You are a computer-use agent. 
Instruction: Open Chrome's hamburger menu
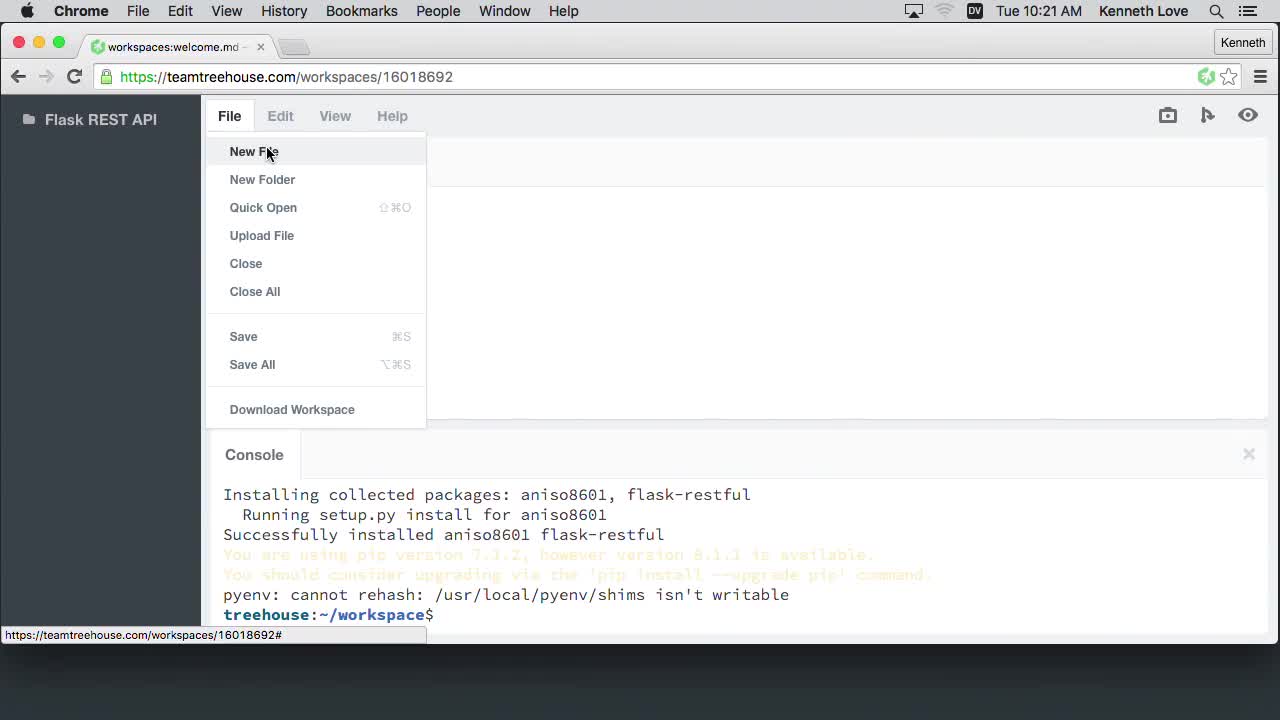(1260, 76)
